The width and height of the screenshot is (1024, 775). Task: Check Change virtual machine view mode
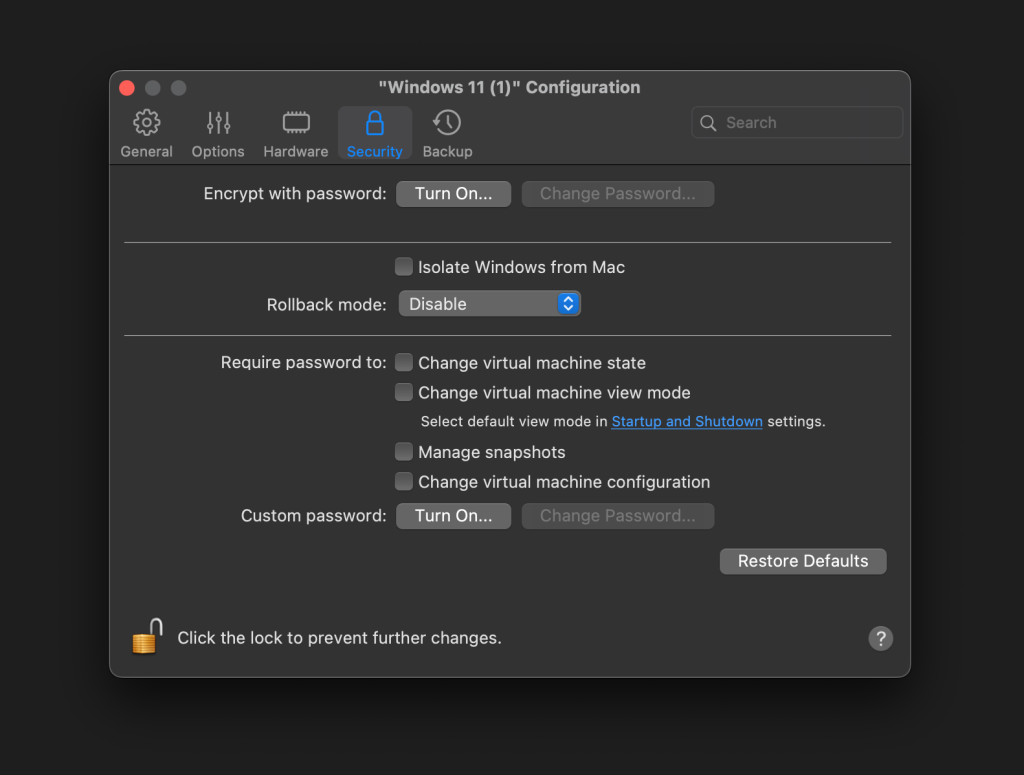(404, 393)
